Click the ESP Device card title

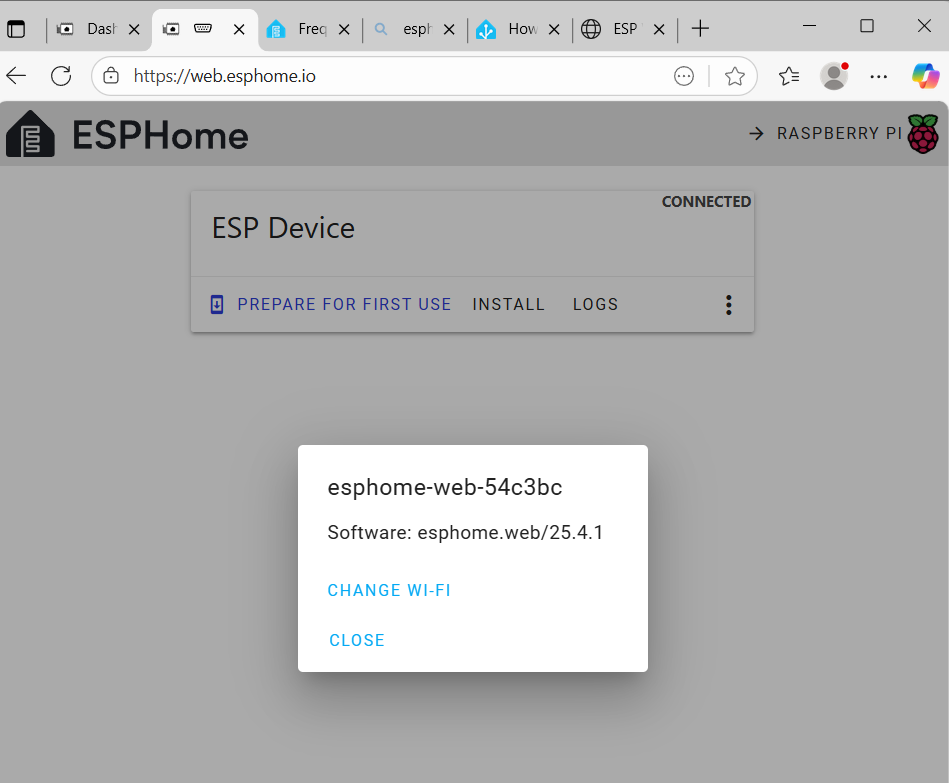coord(283,228)
